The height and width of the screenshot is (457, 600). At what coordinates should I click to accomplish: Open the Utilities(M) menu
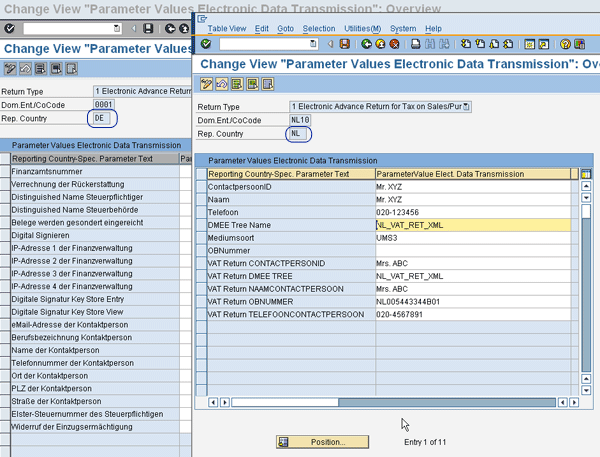(x=362, y=28)
